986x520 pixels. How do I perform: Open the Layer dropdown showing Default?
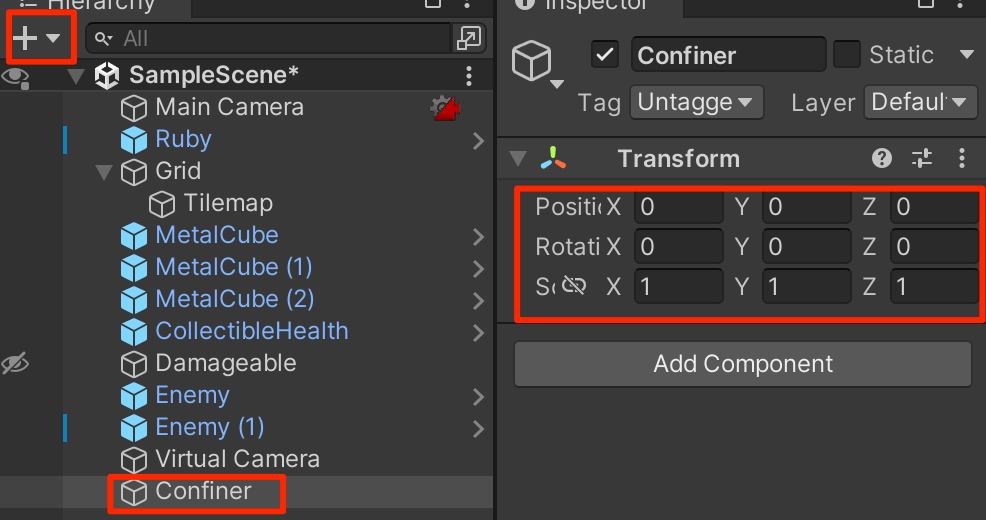tap(921, 102)
